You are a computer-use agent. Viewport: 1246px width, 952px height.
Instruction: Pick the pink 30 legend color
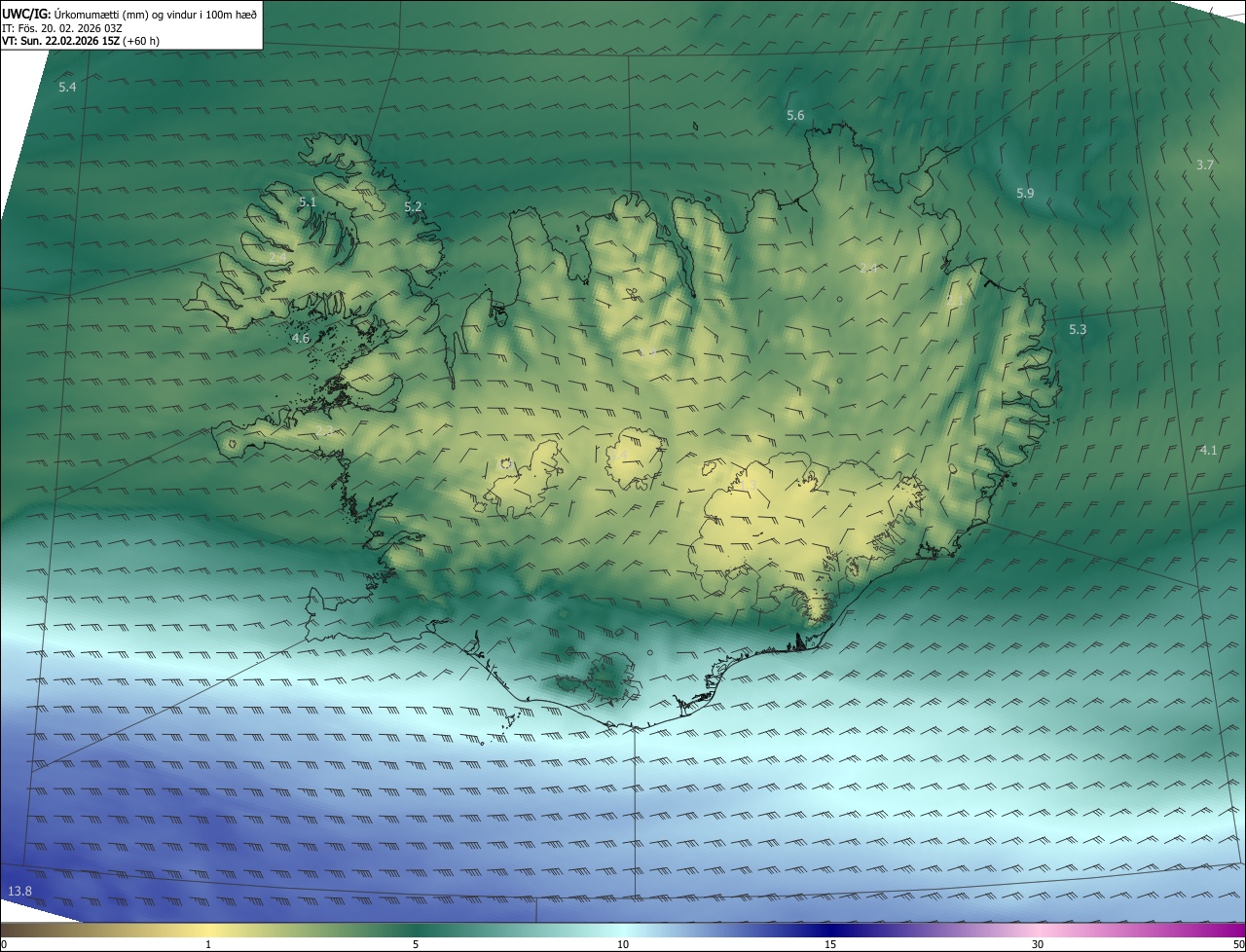click(1038, 930)
